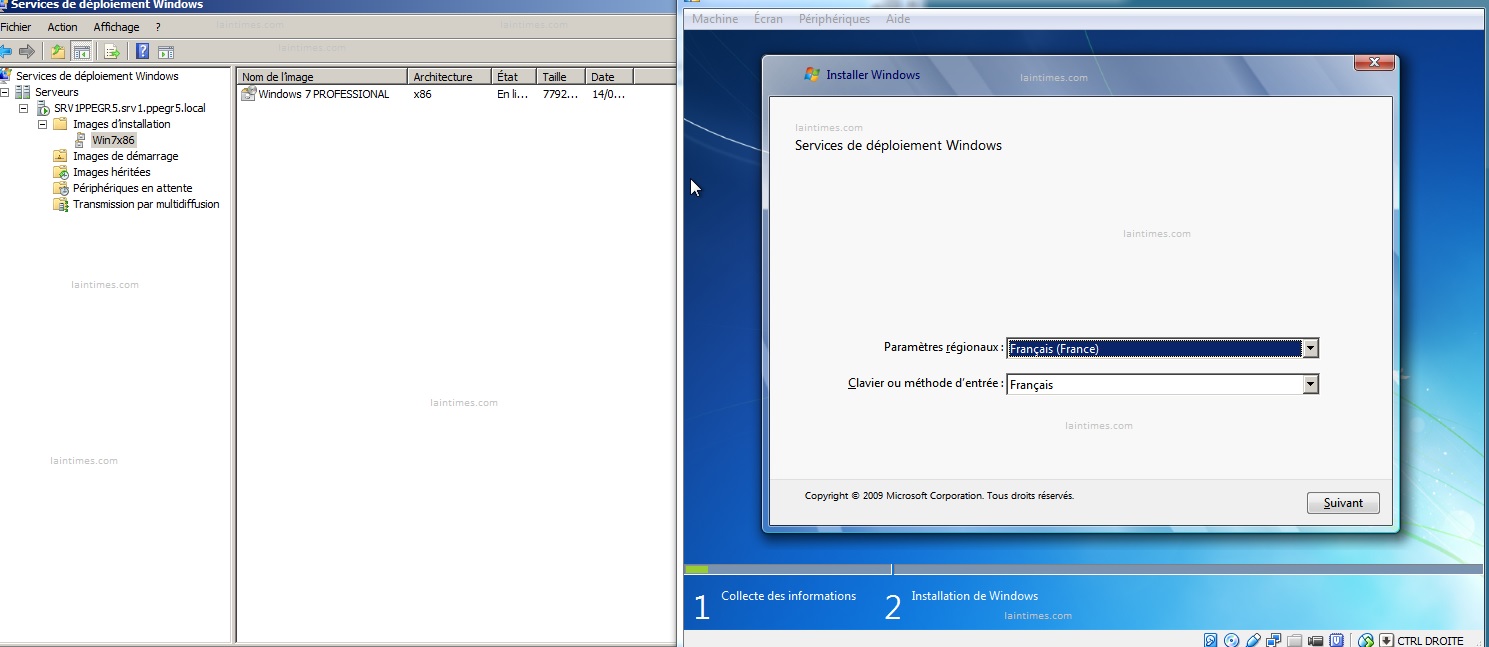Open the Affichage menu
Image resolution: width=1489 pixels, height=647 pixels.
point(117,27)
